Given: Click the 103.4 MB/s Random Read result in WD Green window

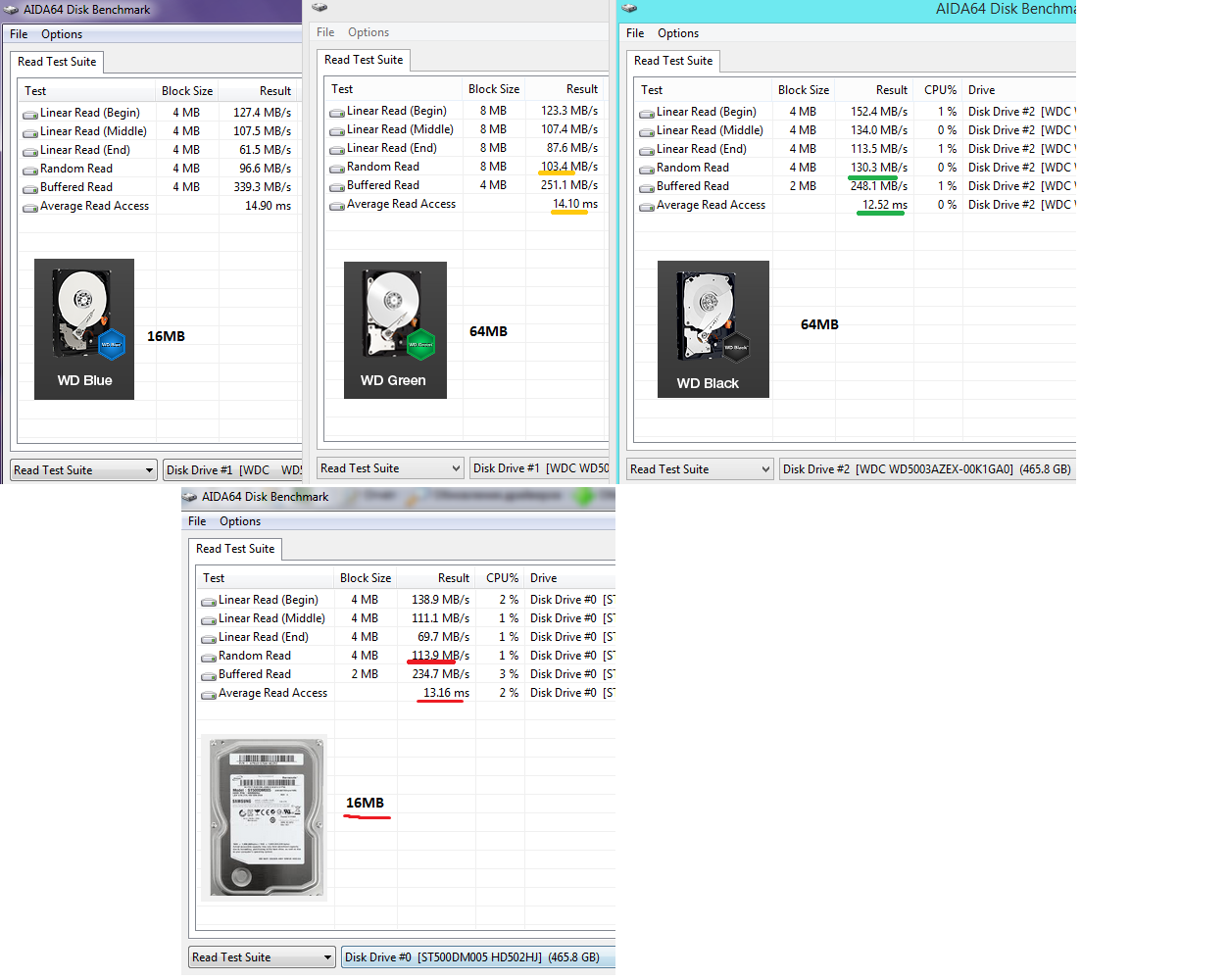Looking at the screenshot, I should (569, 168).
